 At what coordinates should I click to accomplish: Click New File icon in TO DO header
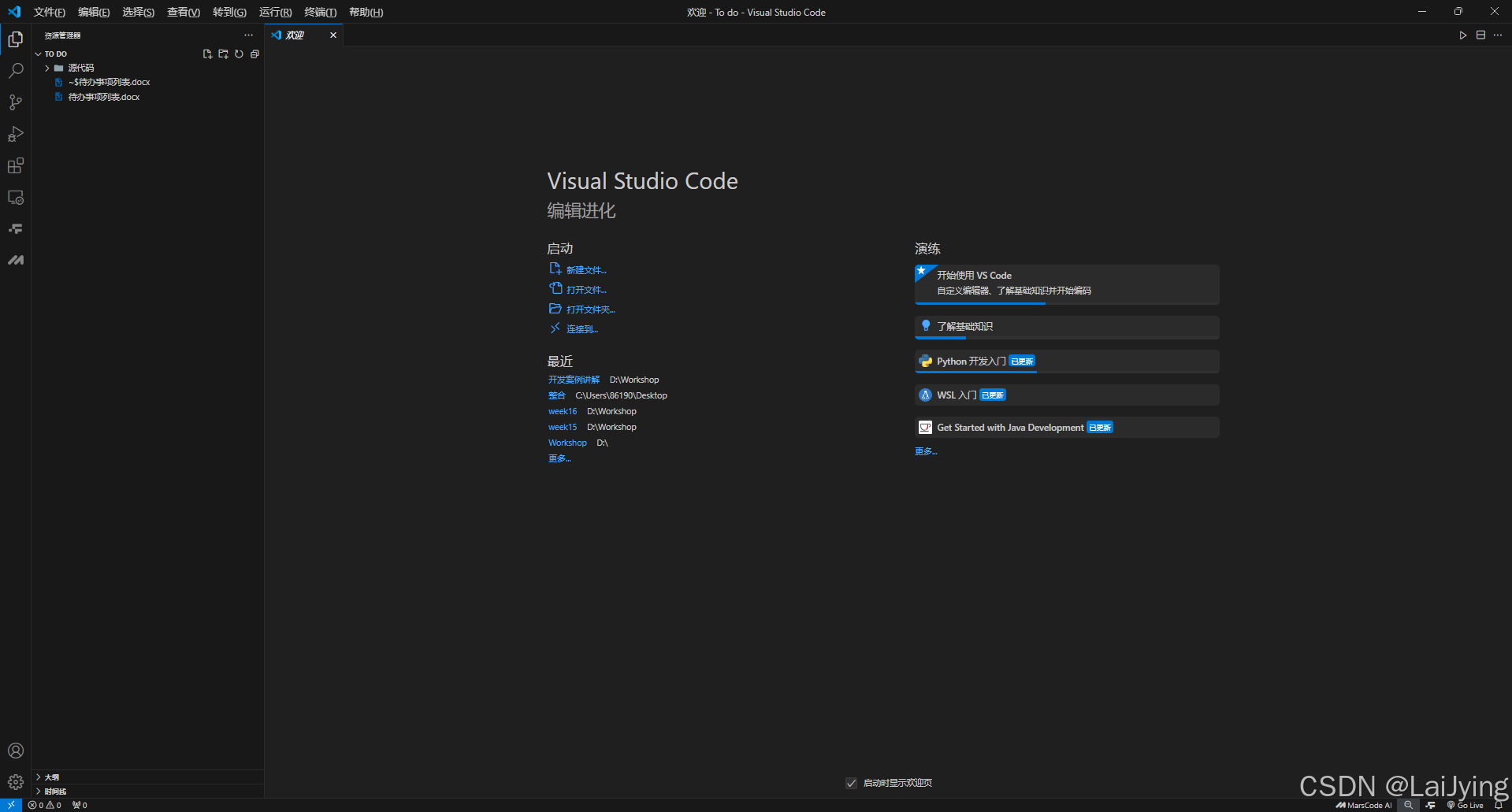[207, 54]
